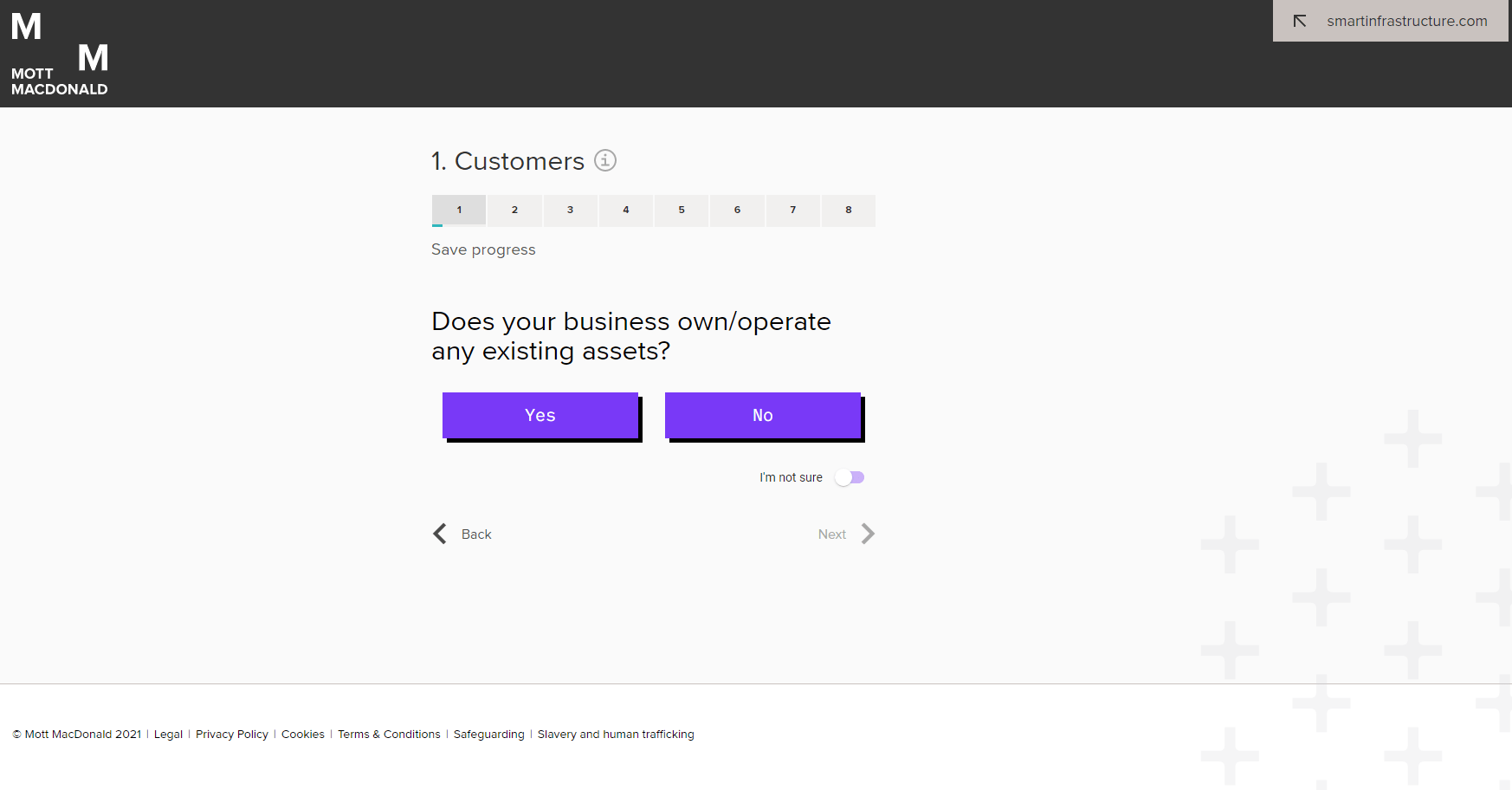Open Slavery and human trafficking link
This screenshot has height=790, width=1512.
(616, 735)
